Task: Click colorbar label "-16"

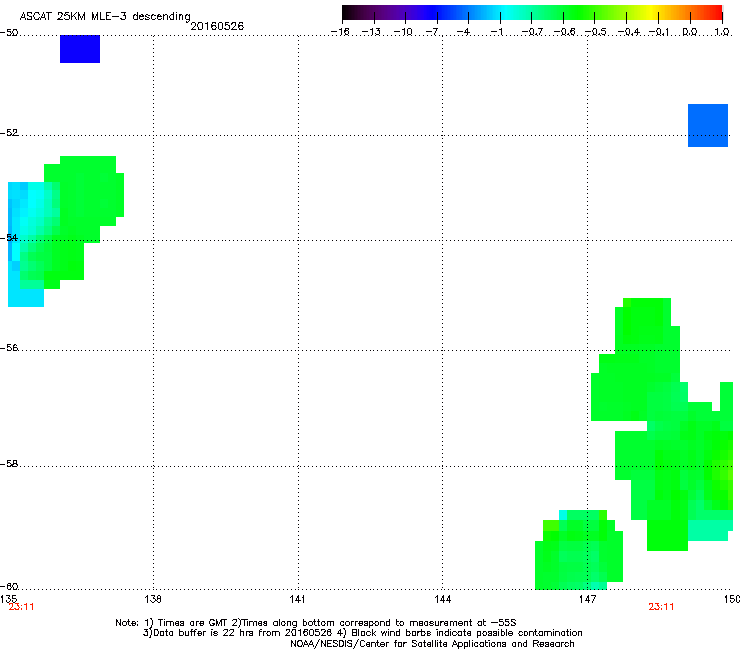Action: click(340, 32)
